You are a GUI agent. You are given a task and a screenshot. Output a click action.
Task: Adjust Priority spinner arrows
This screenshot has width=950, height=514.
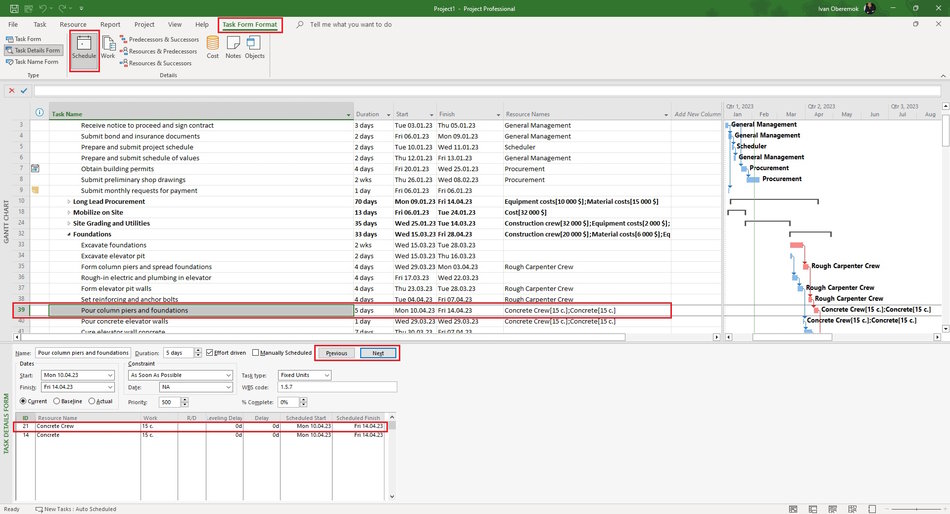(184, 402)
